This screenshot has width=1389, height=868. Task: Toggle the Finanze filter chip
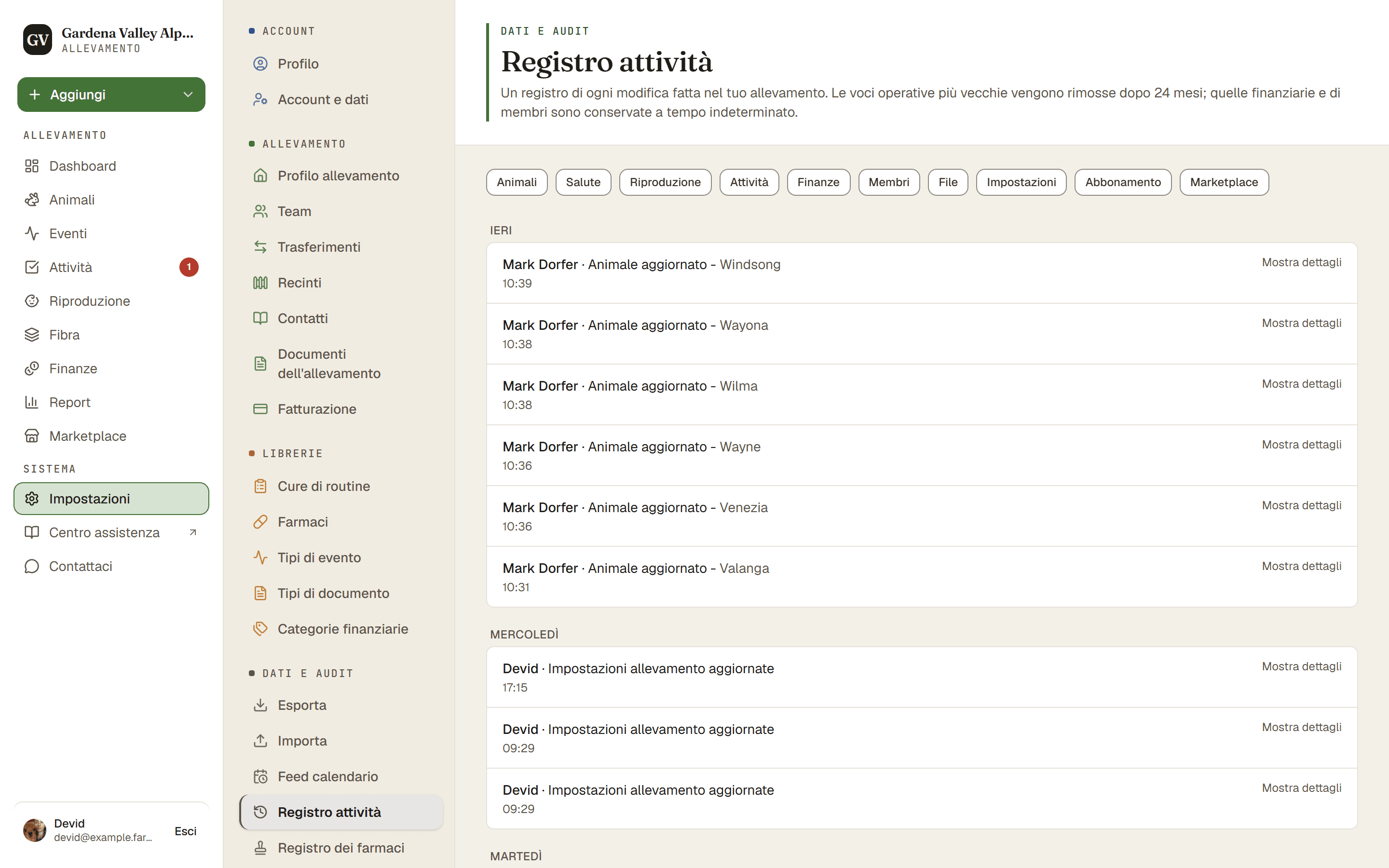[818, 182]
